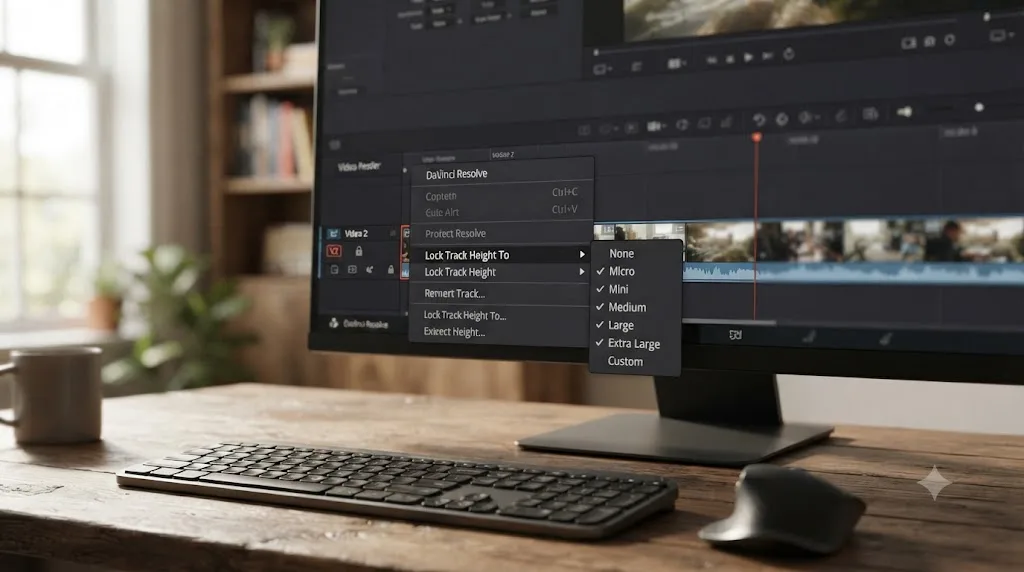Click the play button under the viewer

click(x=748, y=58)
